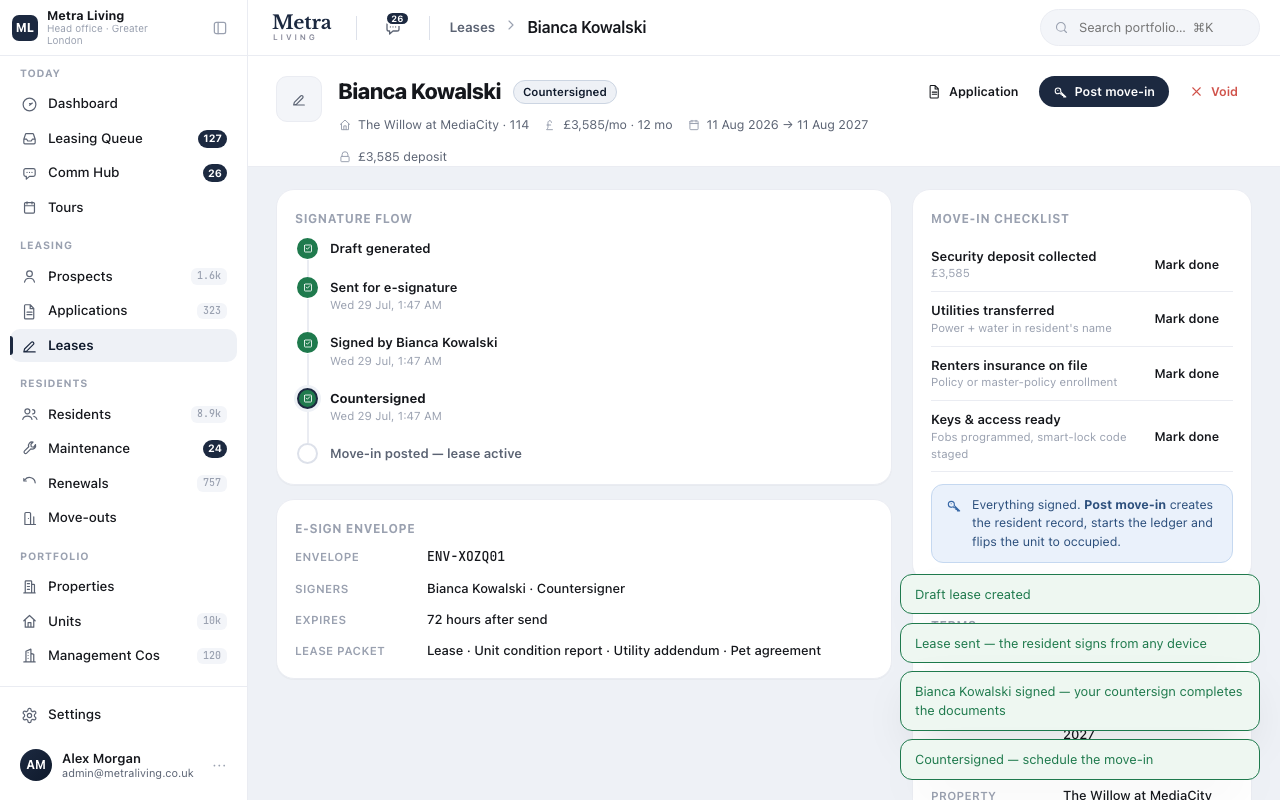Open the three-dot menu beside Alex Morgan

tap(219, 766)
